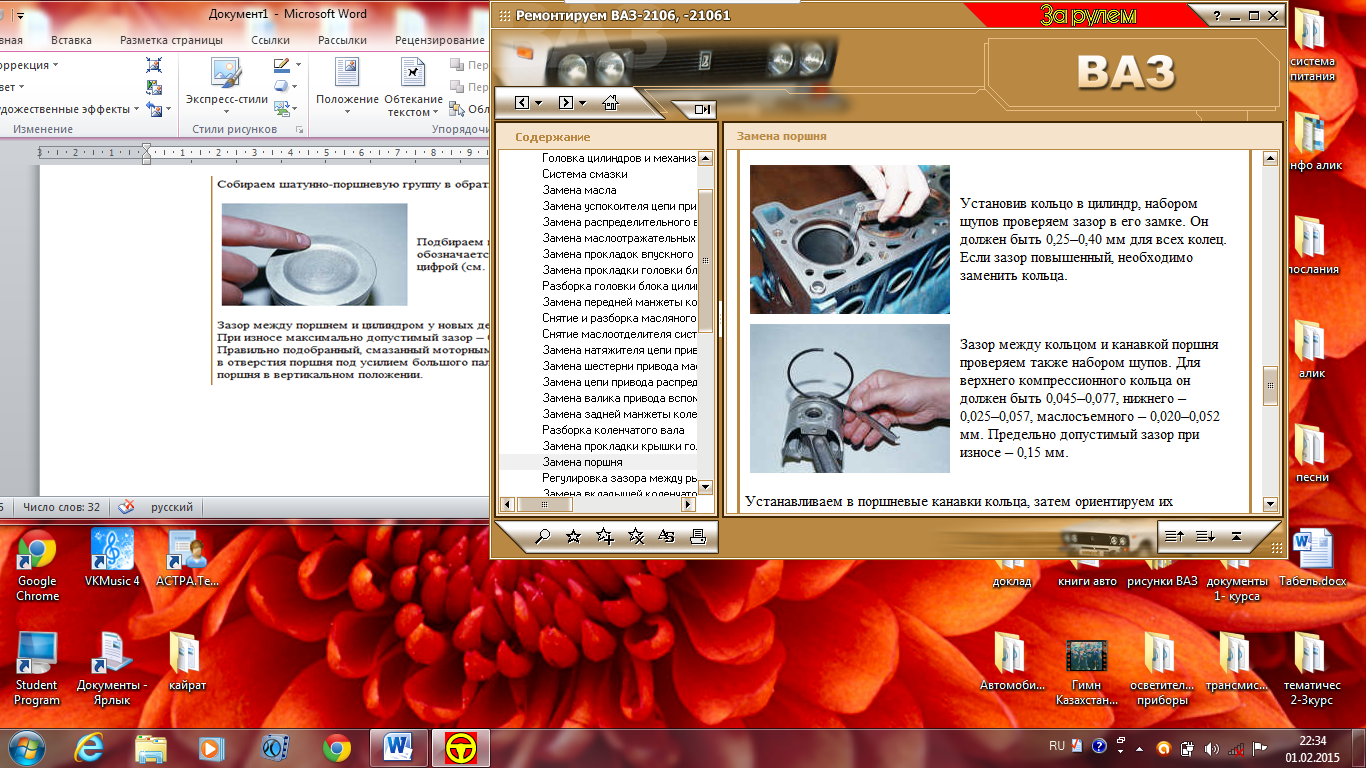Select 'Замена поршня' contents entry
Viewport: 1366px width, 768px height.
click(582, 462)
